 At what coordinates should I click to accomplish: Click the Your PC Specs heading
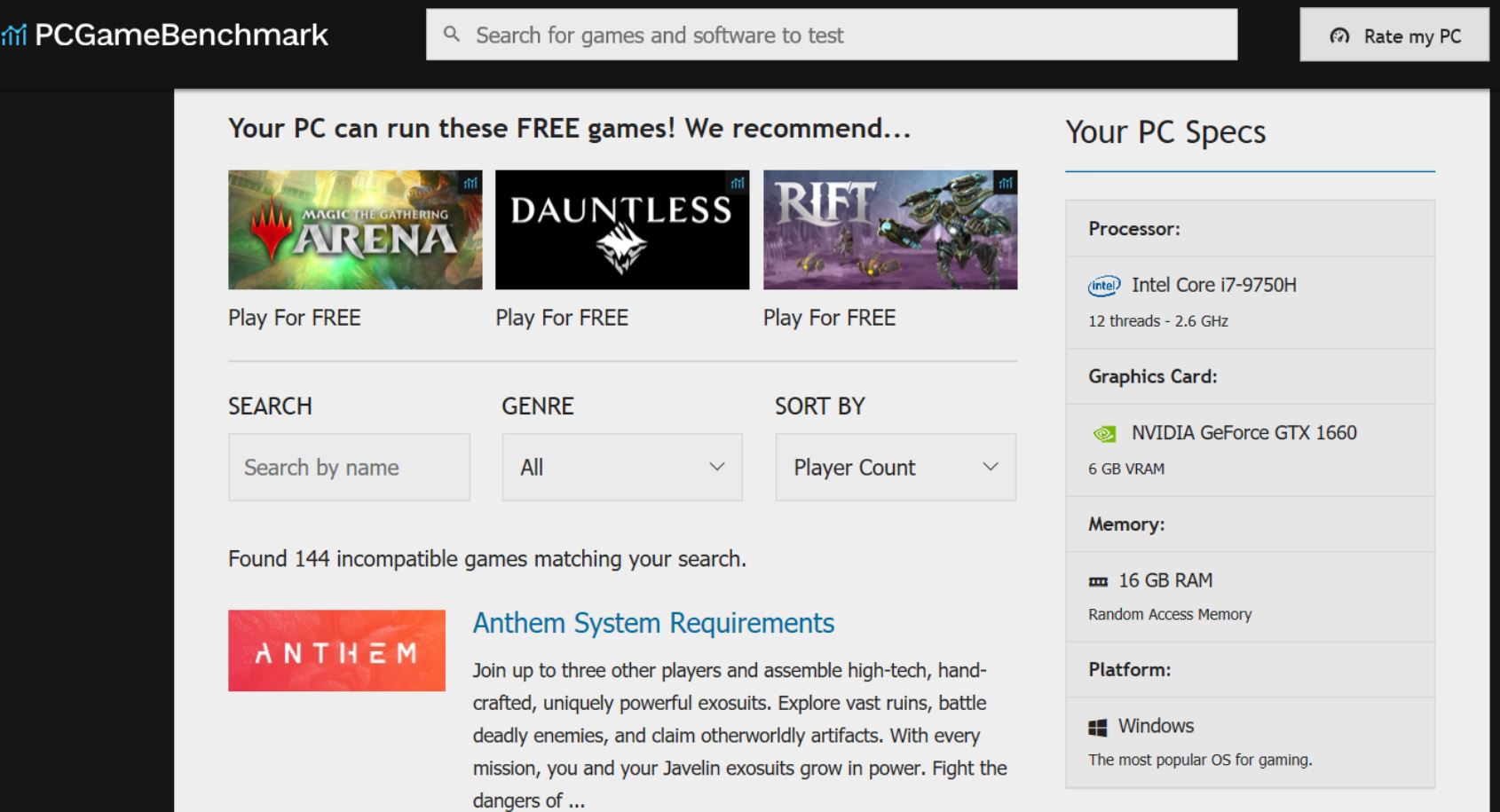(x=1165, y=132)
